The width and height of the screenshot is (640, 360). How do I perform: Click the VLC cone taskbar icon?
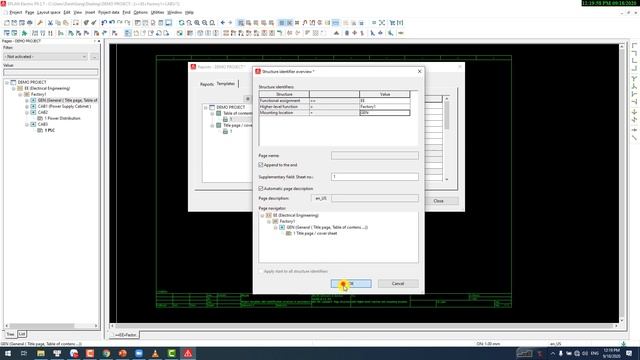[155, 353]
